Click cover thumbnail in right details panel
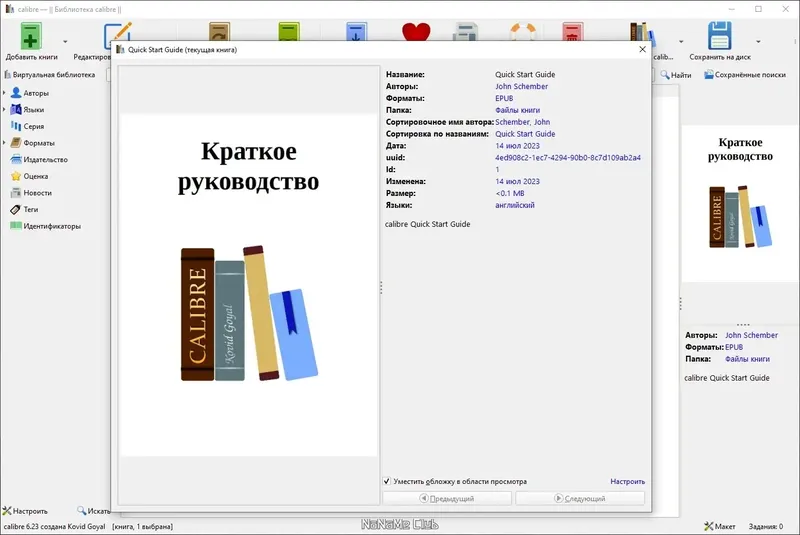800x535 pixels. pos(740,203)
